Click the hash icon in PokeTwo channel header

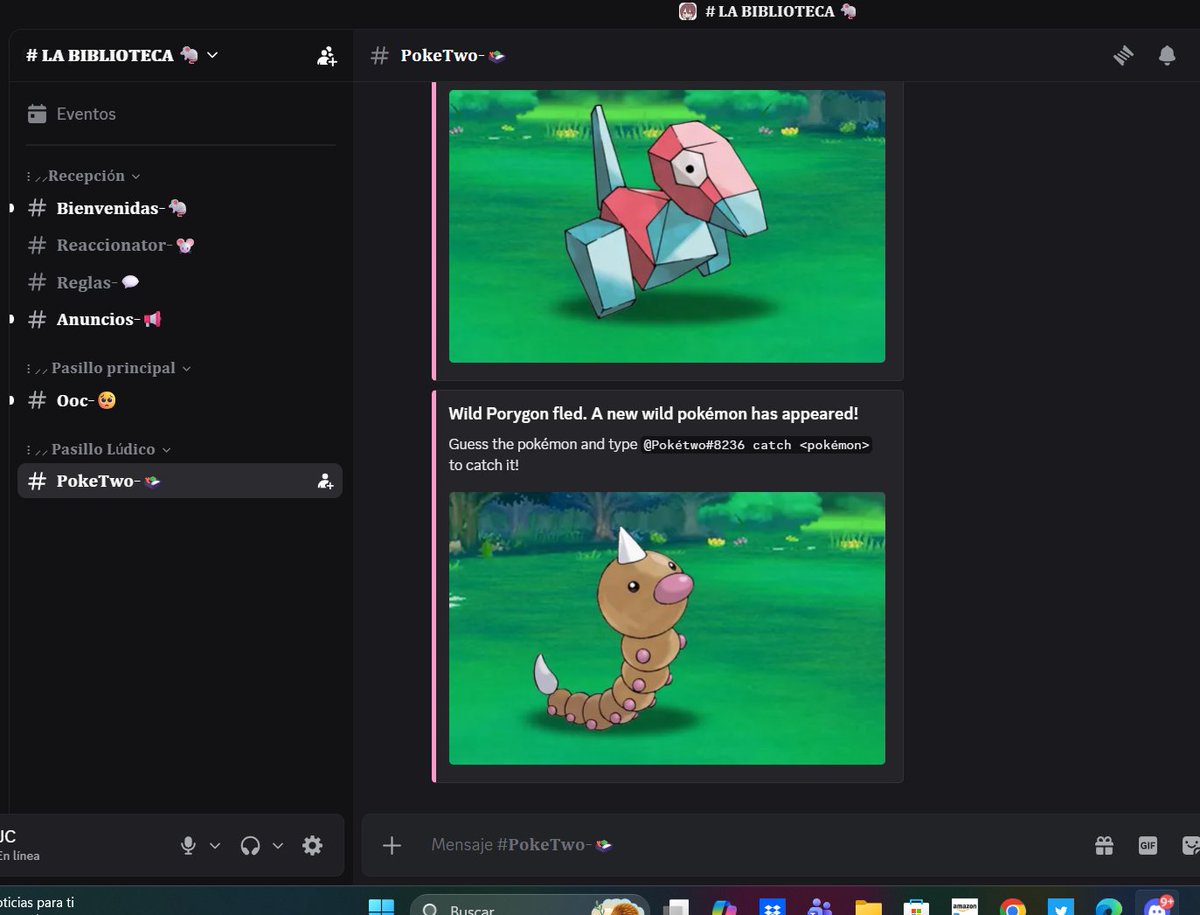point(380,56)
